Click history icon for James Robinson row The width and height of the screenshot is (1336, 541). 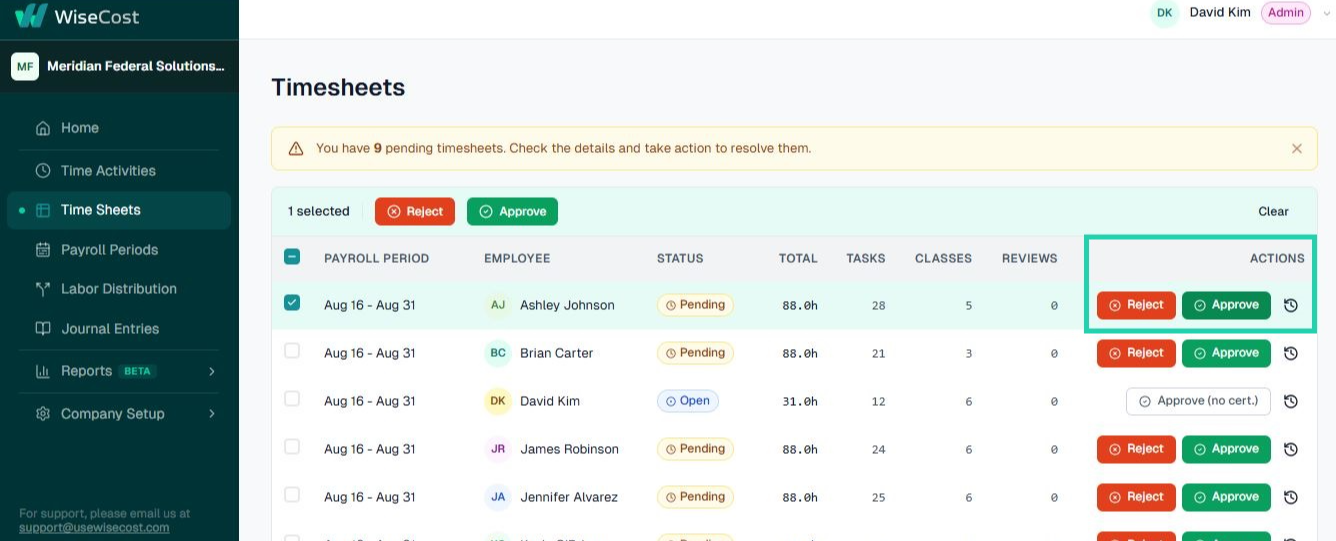click(x=1291, y=449)
